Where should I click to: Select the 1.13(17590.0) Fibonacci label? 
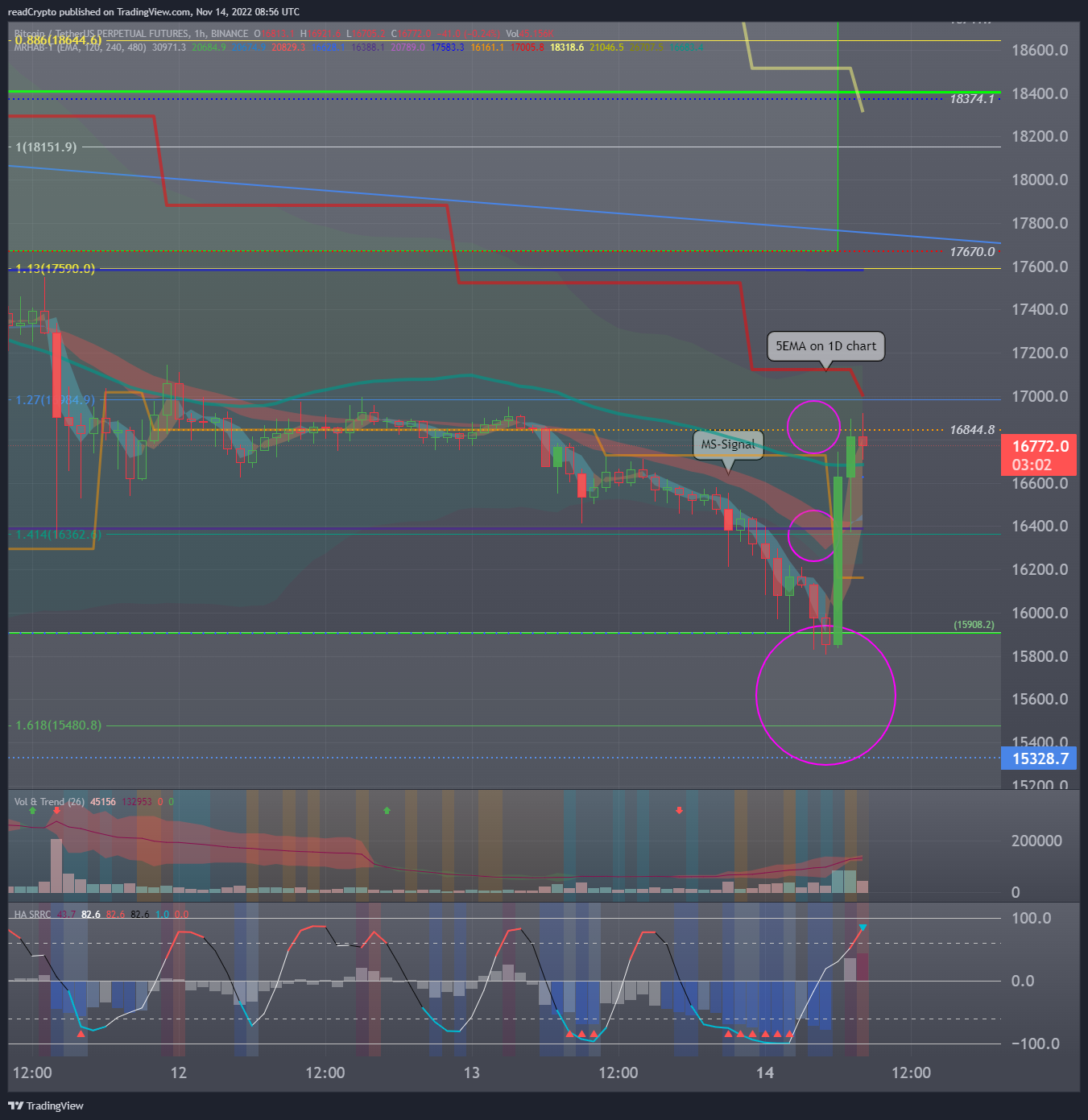pos(55,268)
